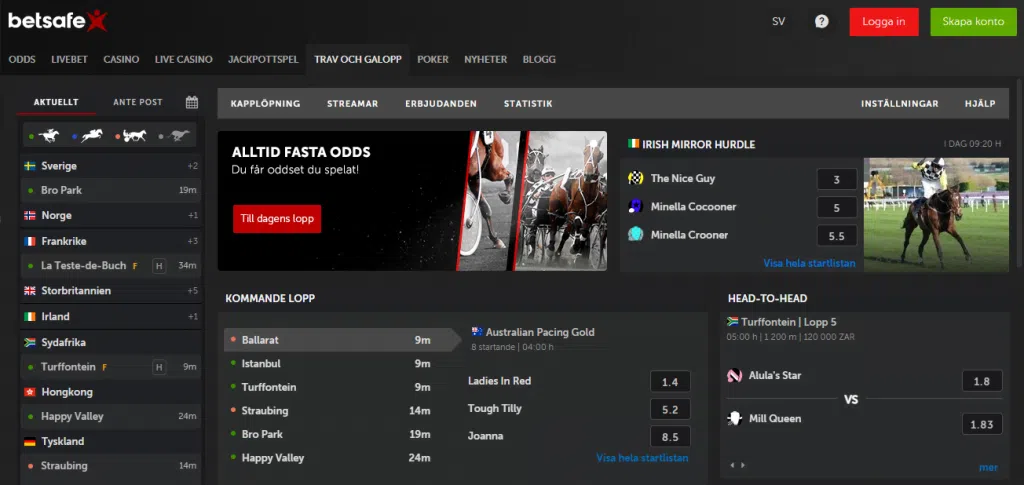
Task: Select odds 1.4 for Ladies In Red
Action: (670, 382)
